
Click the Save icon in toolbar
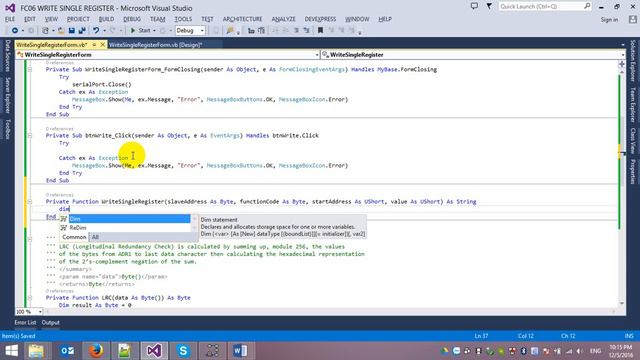[x=72, y=31]
